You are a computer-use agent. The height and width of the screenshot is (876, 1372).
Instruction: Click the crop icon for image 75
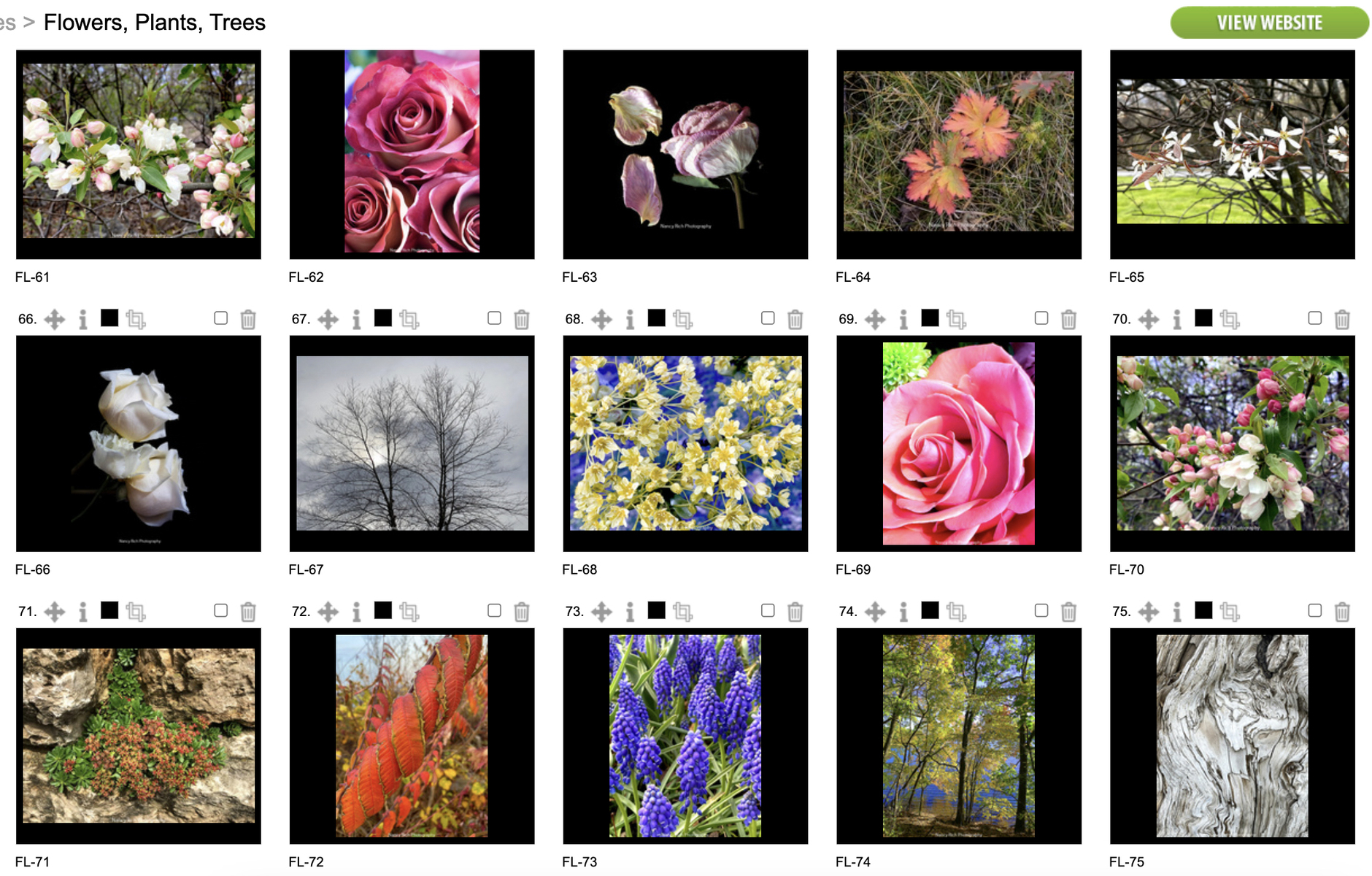click(1230, 612)
